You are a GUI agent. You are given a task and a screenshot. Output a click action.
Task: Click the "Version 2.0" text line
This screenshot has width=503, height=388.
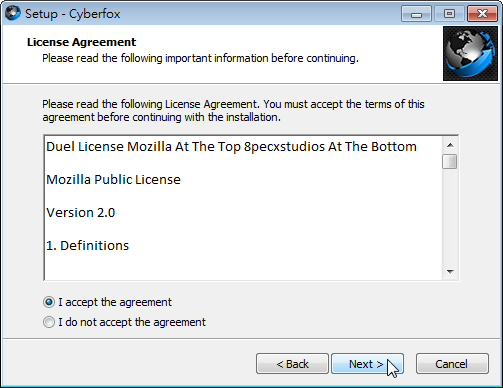tap(81, 213)
